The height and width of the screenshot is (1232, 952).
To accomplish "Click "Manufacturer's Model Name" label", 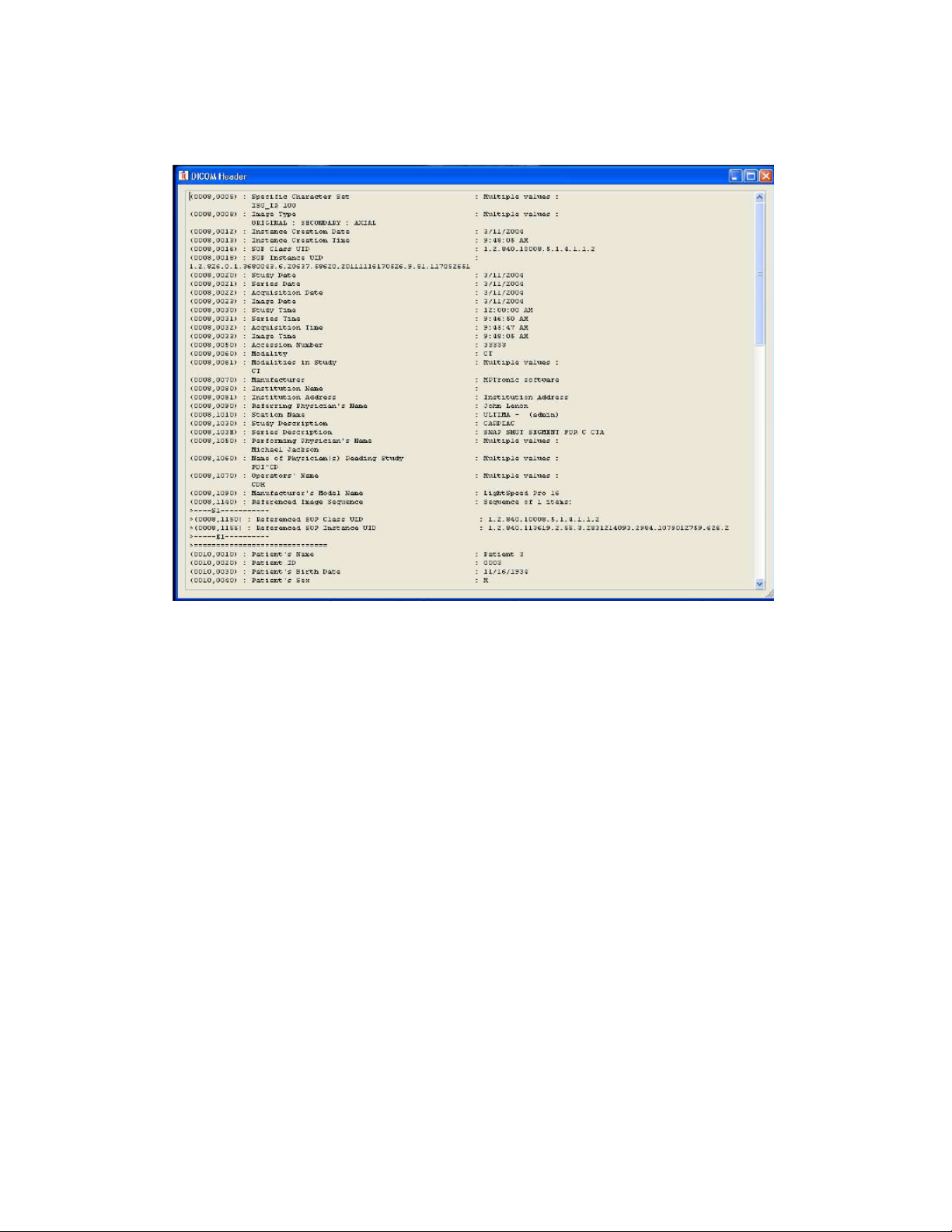I will coord(307,493).
